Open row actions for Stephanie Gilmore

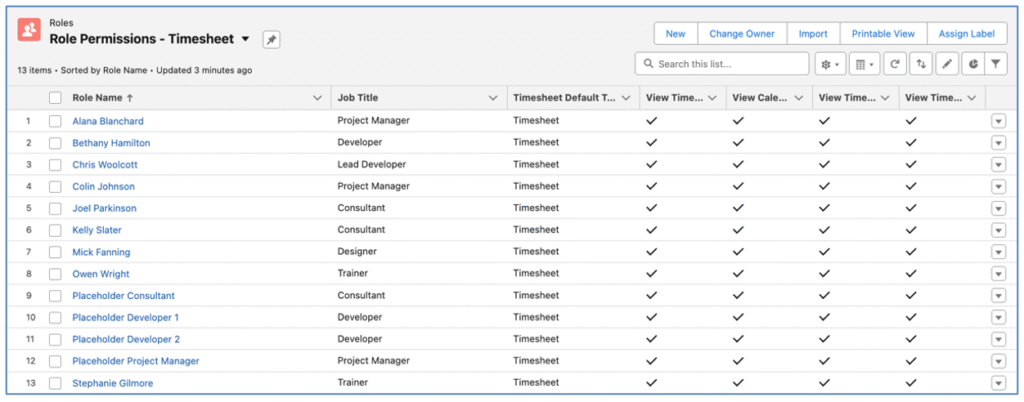click(x=999, y=383)
